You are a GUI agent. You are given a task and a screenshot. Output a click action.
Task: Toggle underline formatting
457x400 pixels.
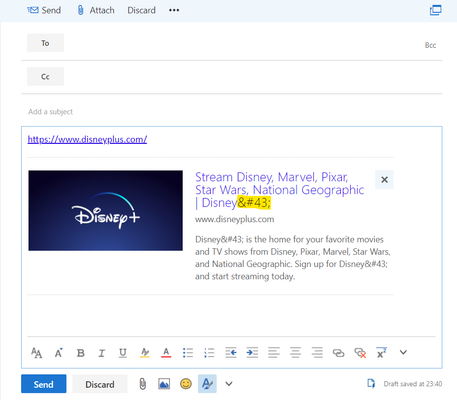click(x=123, y=353)
